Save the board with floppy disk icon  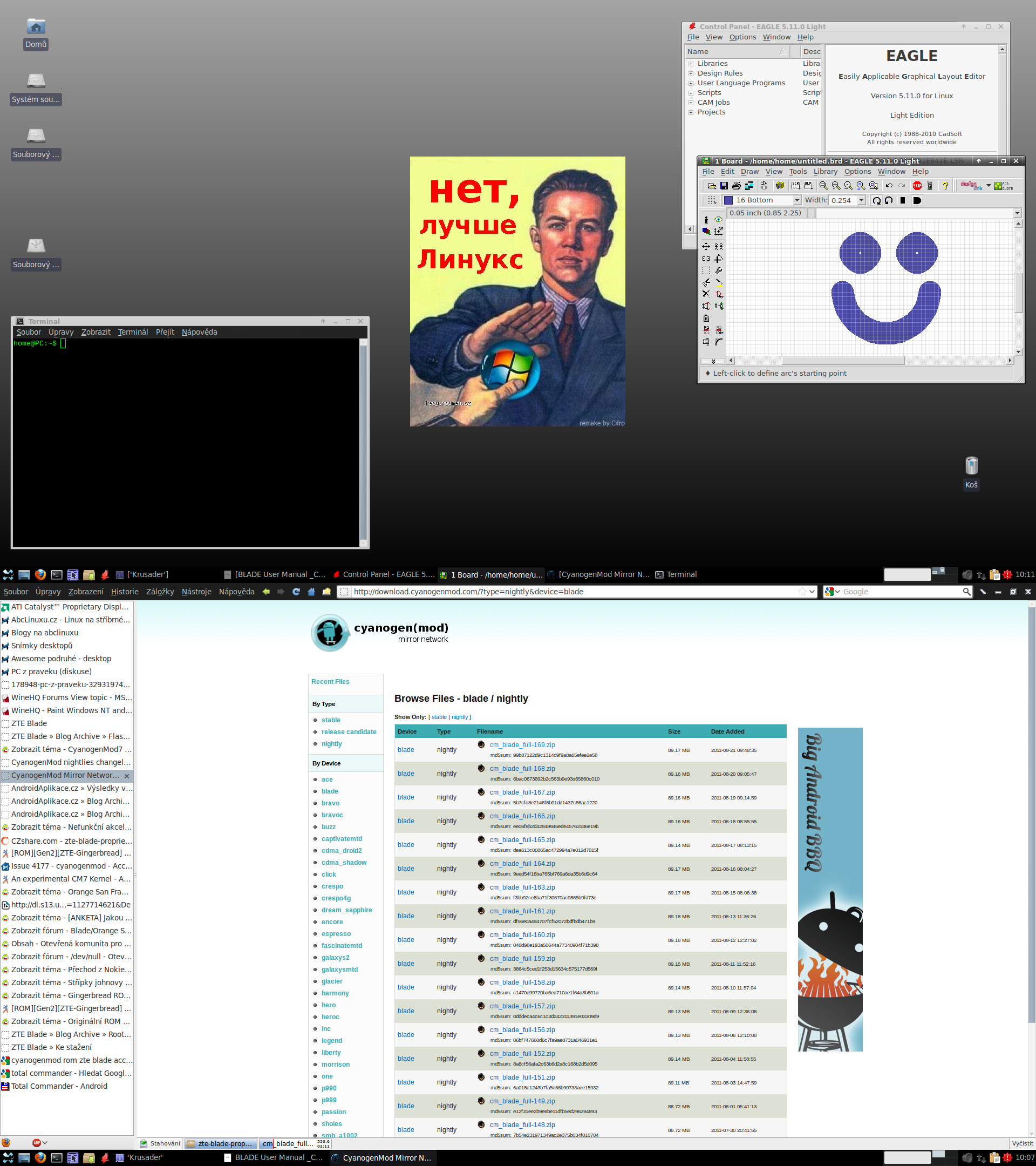click(724, 186)
